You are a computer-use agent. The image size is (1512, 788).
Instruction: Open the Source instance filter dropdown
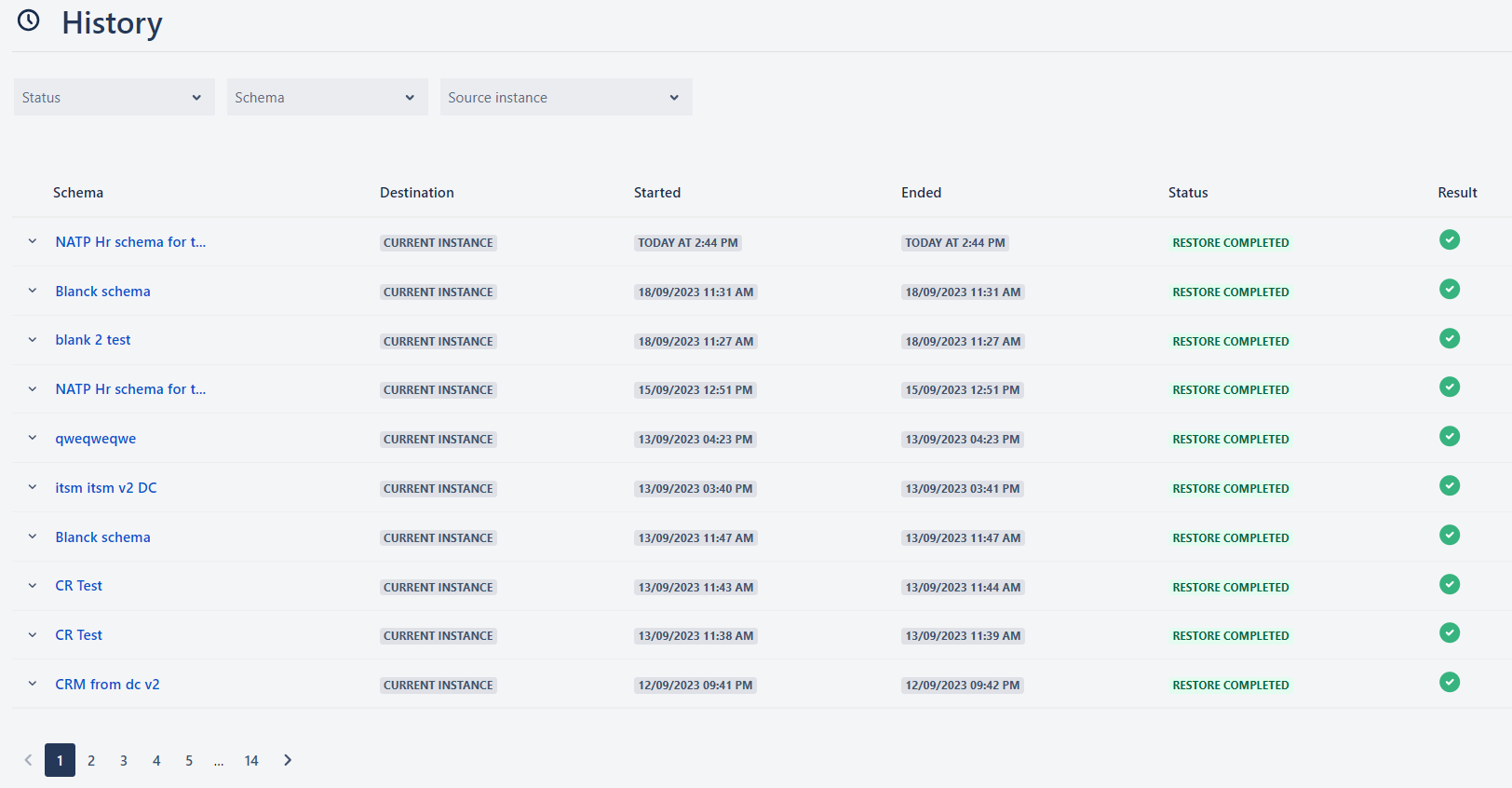(566, 97)
